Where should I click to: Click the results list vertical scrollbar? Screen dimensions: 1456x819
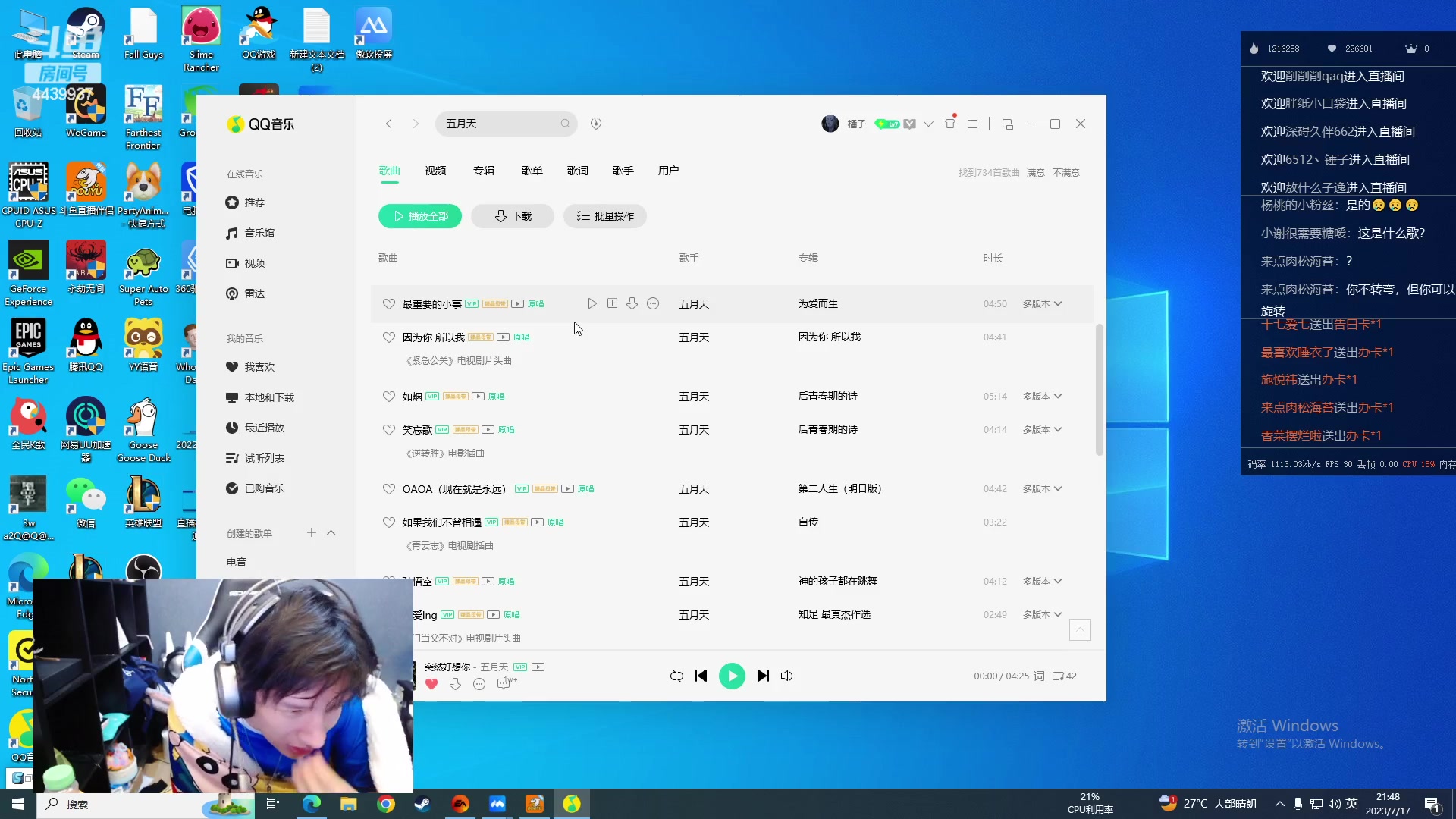(x=1099, y=389)
